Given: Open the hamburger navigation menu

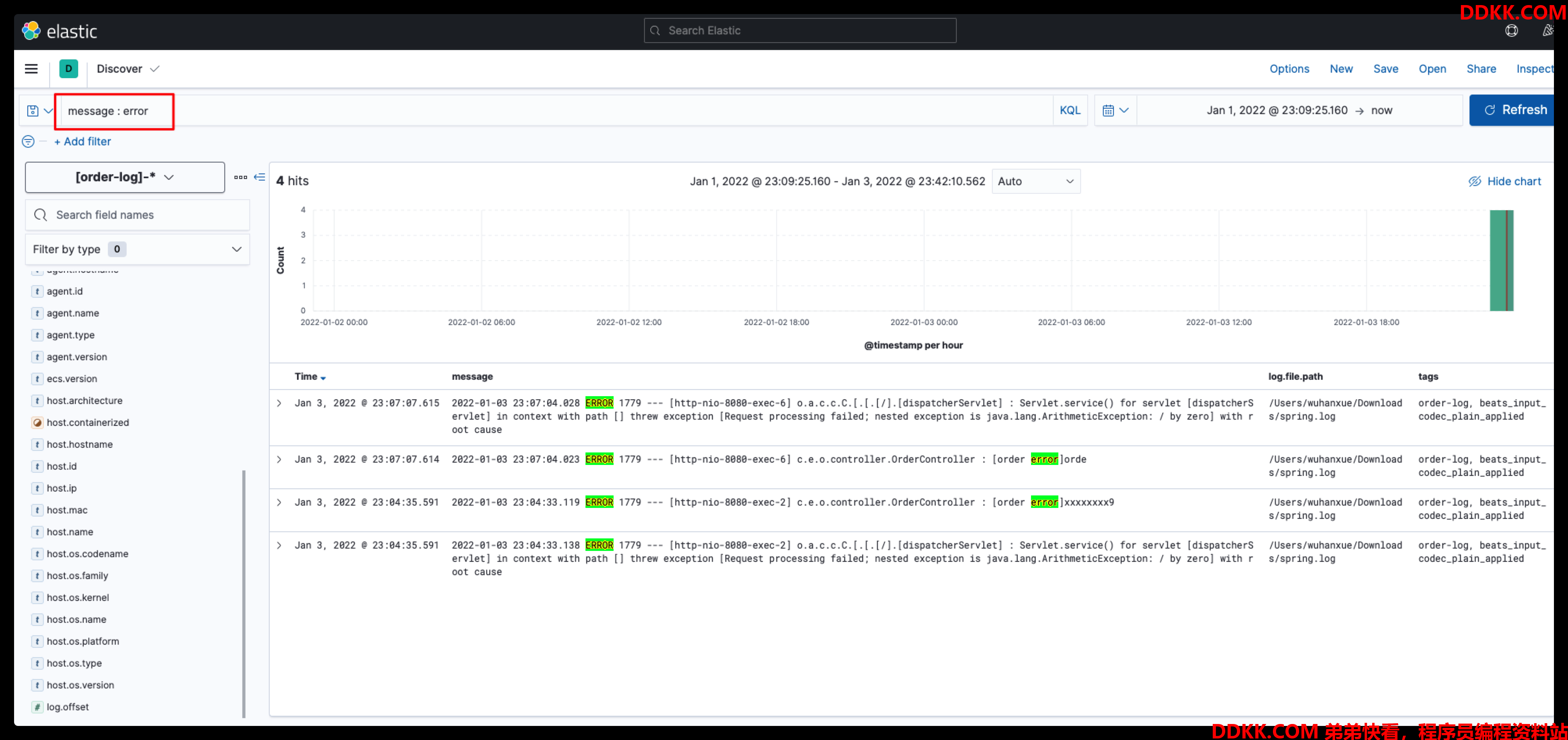Looking at the screenshot, I should click(31, 69).
